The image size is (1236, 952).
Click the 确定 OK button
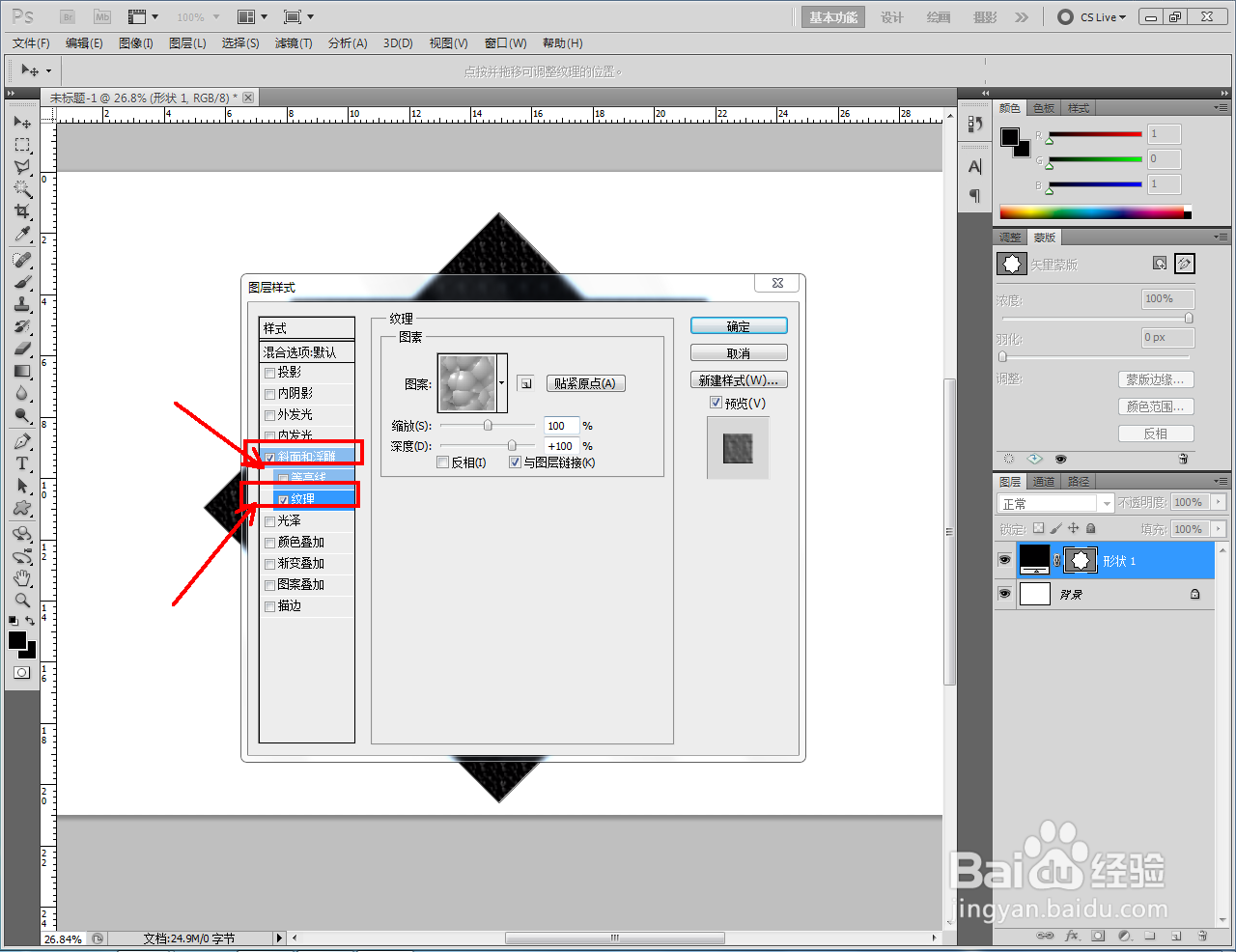pos(739,326)
